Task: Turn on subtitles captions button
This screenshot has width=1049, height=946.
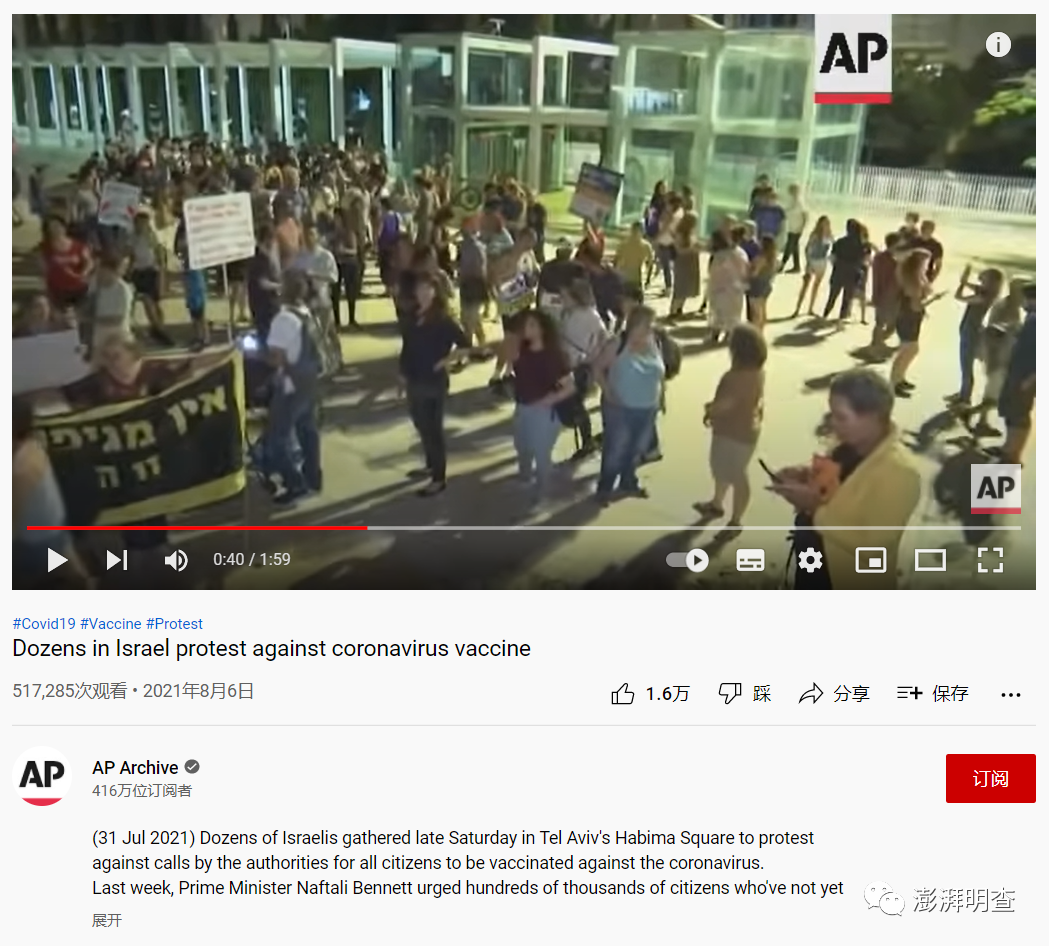Action: click(750, 560)
